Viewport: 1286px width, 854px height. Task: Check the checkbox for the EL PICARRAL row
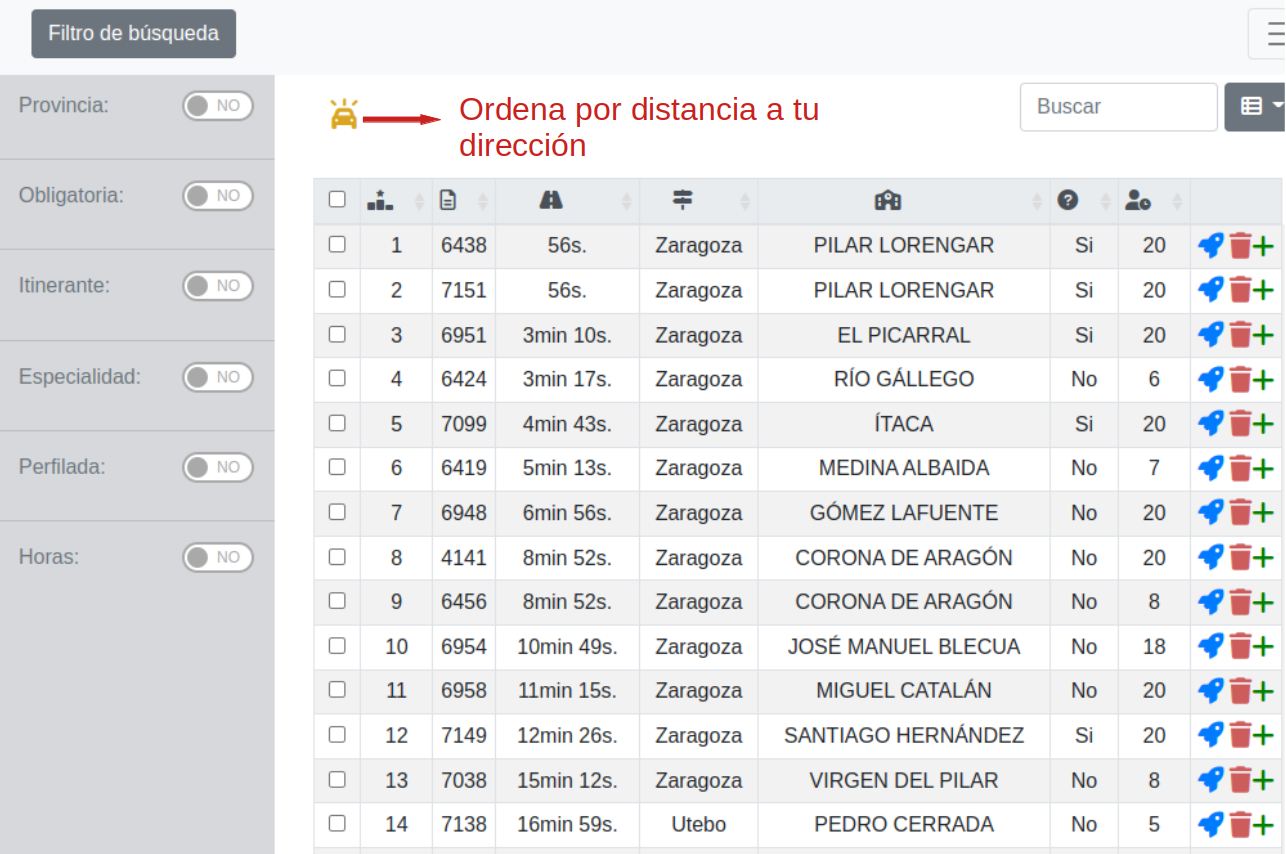(x=337, y=335)
